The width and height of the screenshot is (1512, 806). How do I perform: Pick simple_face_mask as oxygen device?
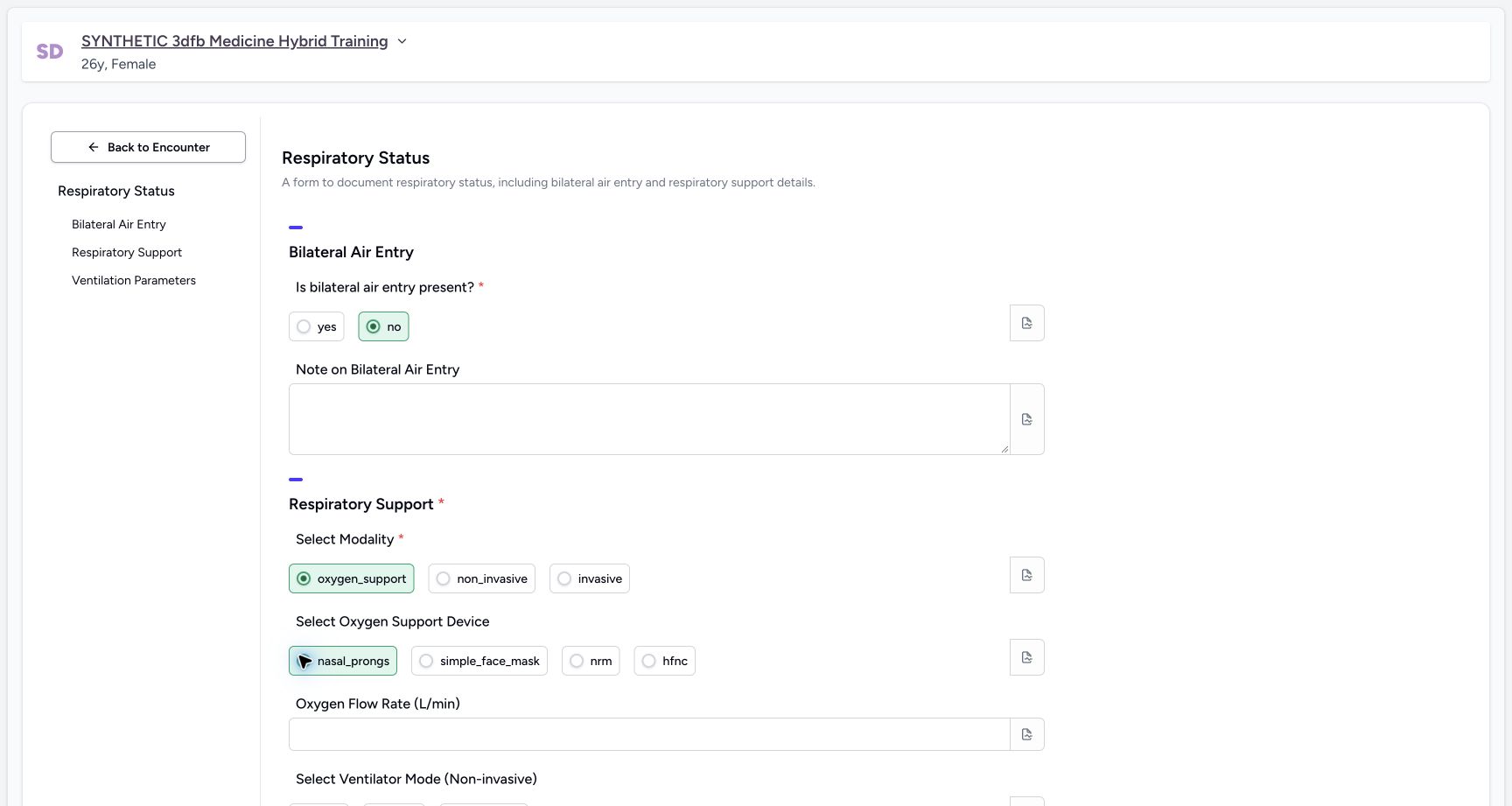tap(479, 661)
